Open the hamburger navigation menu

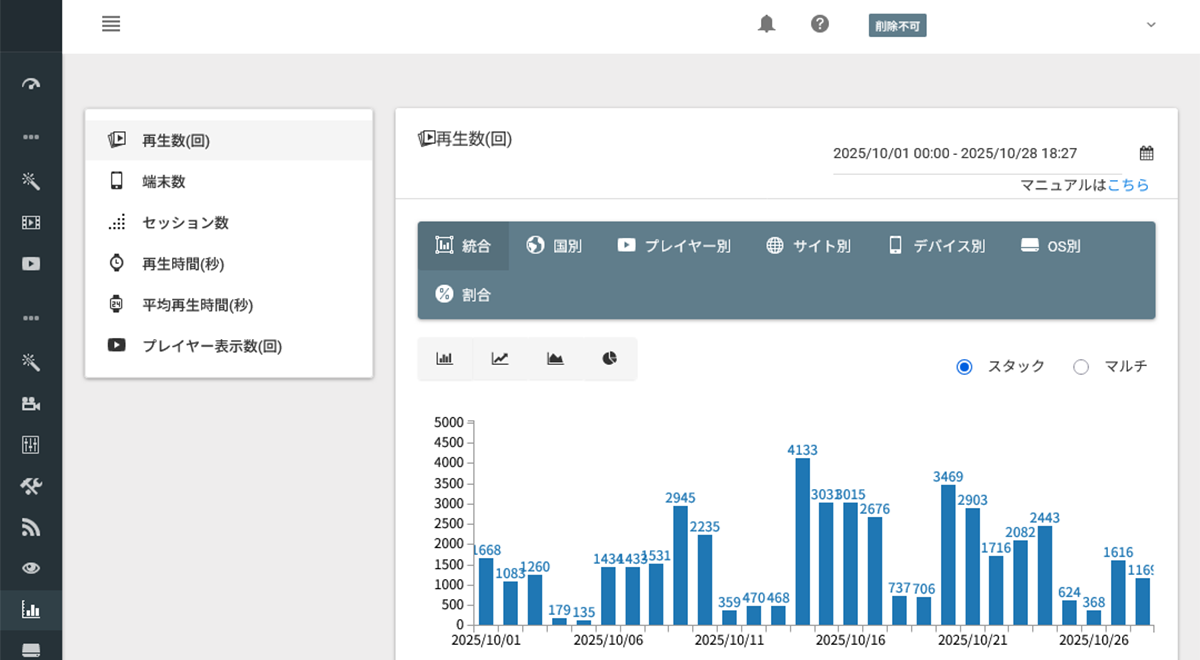[x=111, y=24]
